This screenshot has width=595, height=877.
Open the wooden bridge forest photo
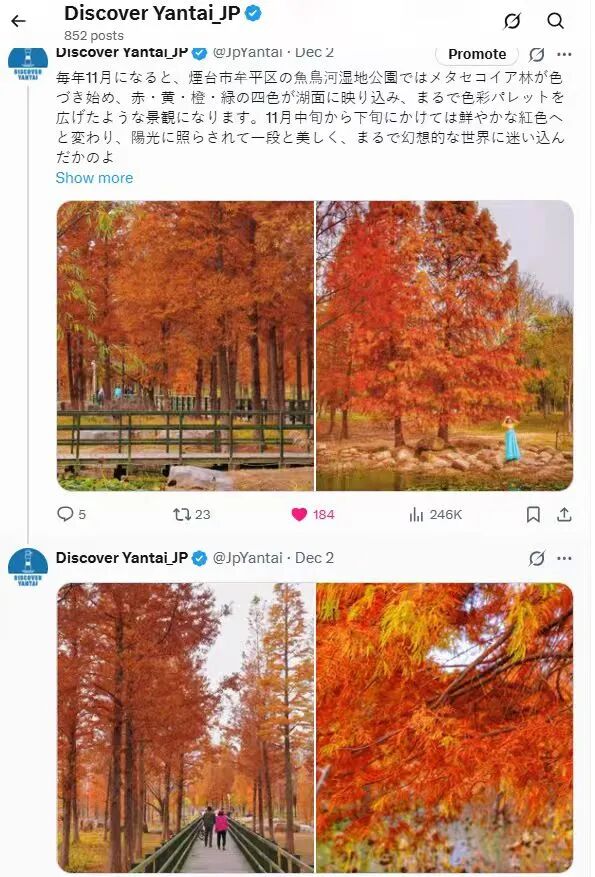pos(186,346)
